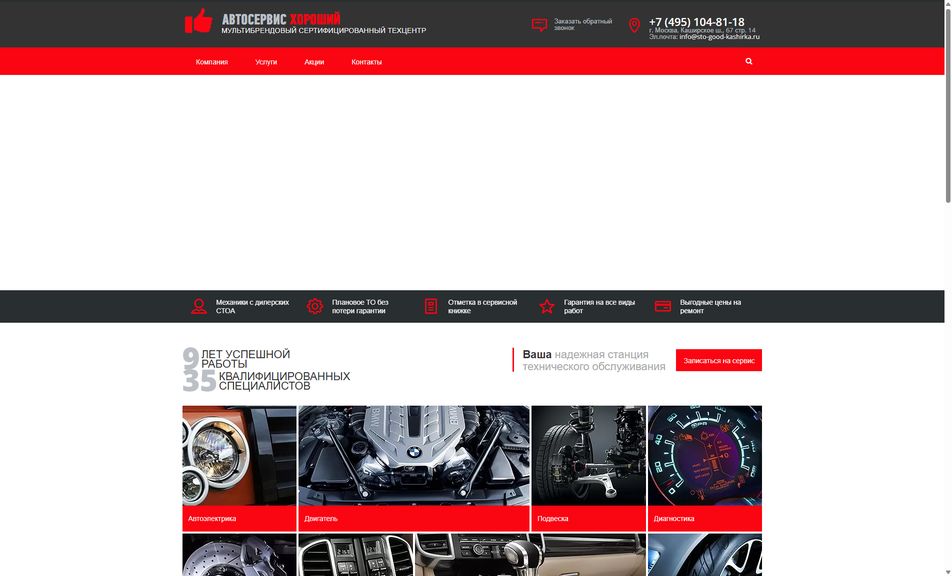Click the Диагностика red label
Screen dimensions: 952x576
point(705,519)
